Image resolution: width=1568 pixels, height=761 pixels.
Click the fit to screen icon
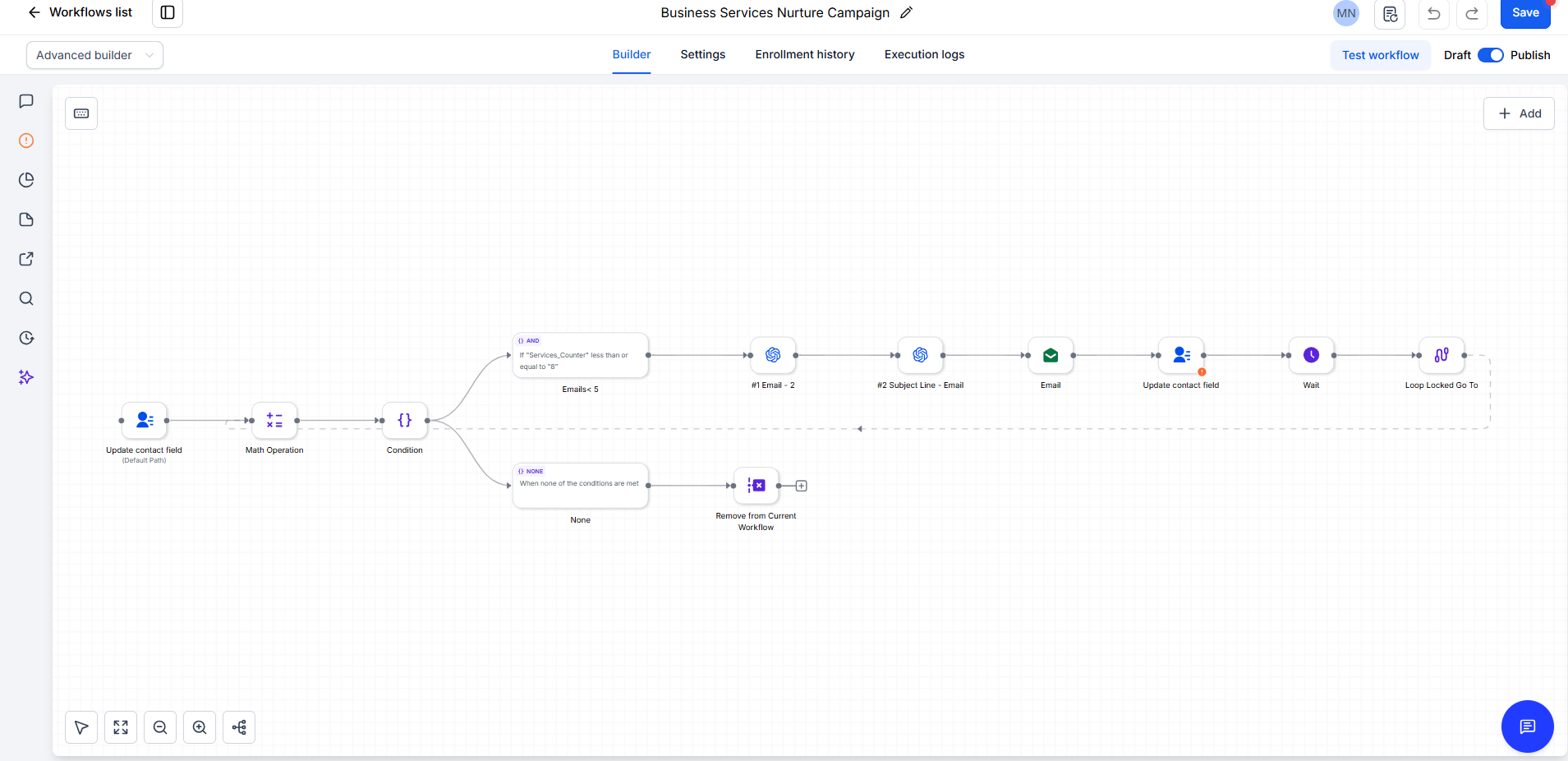tap(121, 727)
